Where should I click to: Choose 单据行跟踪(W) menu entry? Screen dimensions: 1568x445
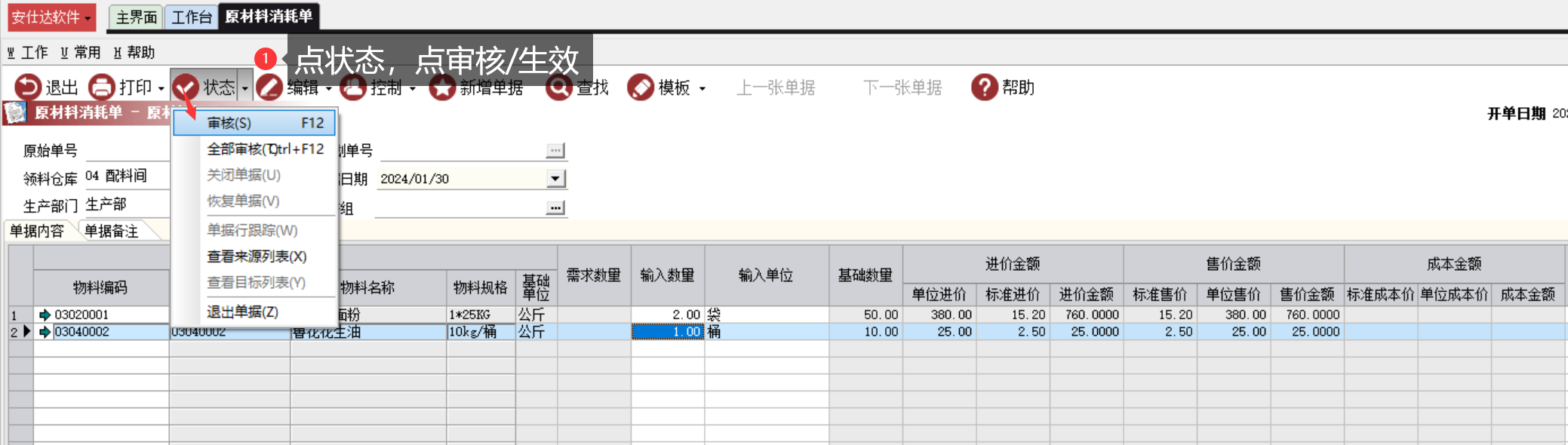click(x=254, y=230)
